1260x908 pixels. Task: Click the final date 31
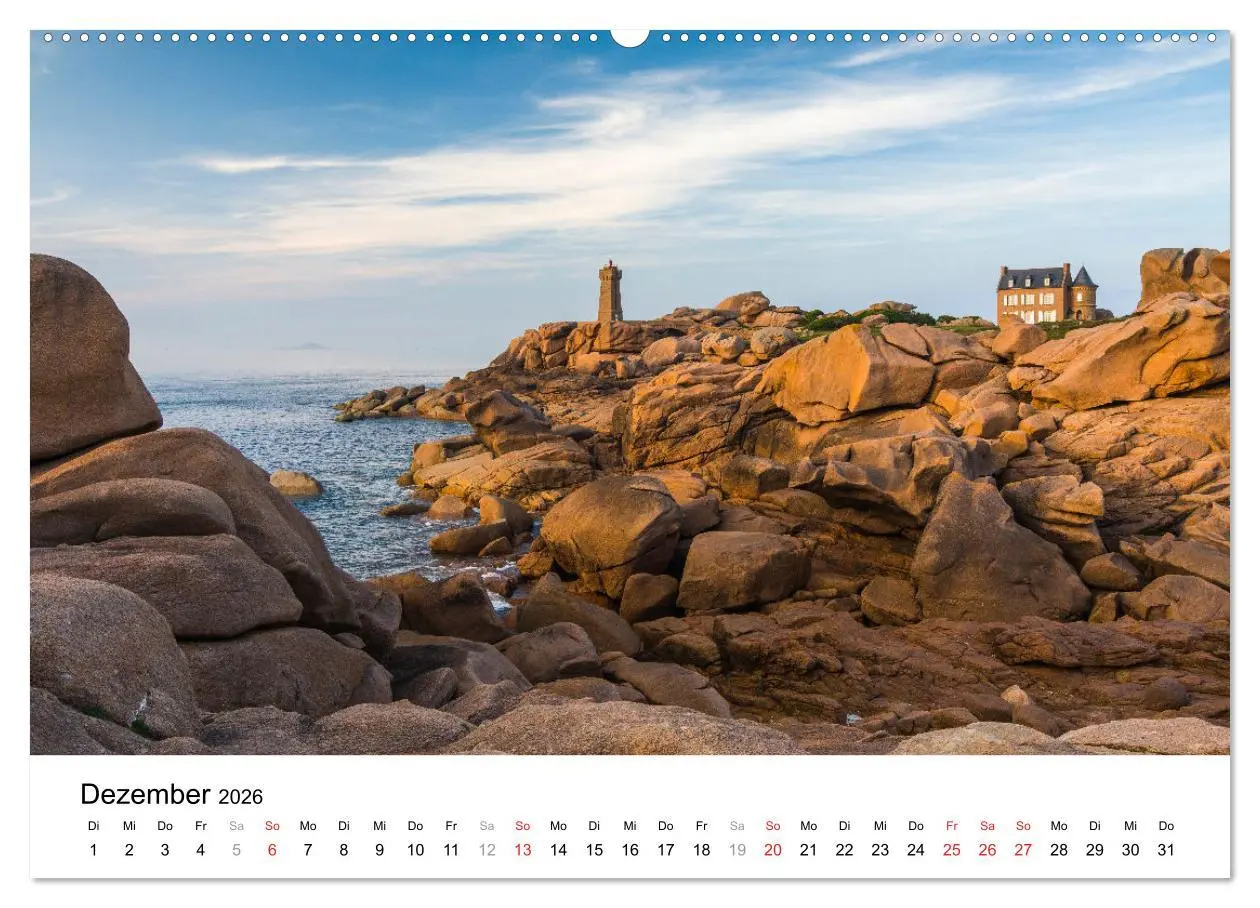pyautogui.click(x=1167, y=850)
